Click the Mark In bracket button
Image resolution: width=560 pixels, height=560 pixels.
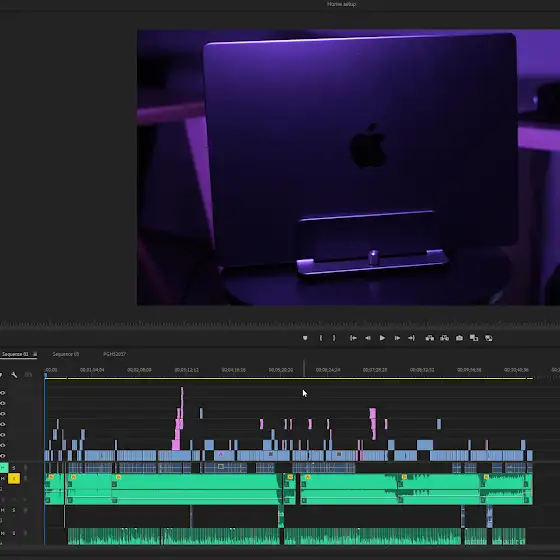[x=321, y=338]
